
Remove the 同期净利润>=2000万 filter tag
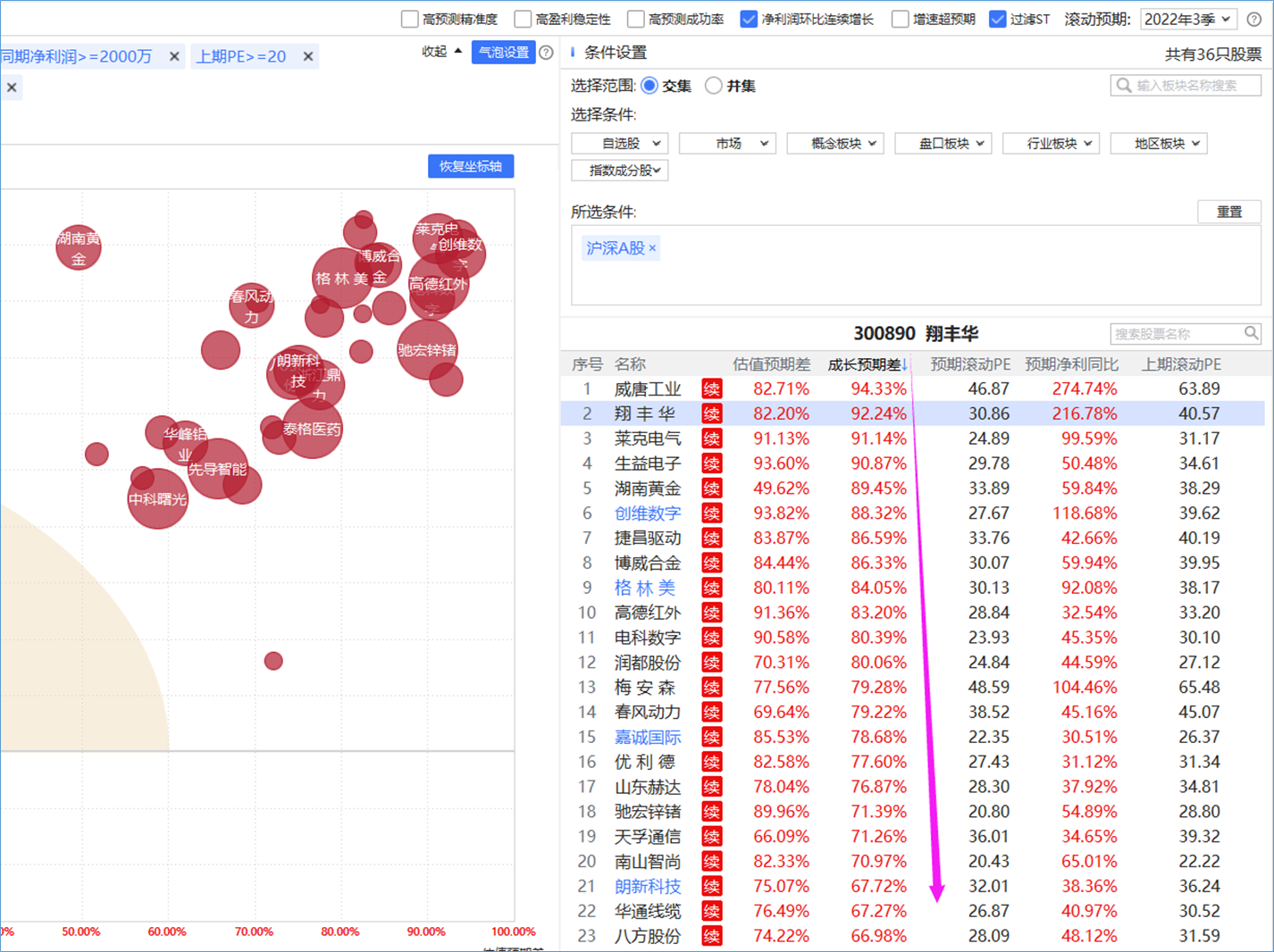174,56
